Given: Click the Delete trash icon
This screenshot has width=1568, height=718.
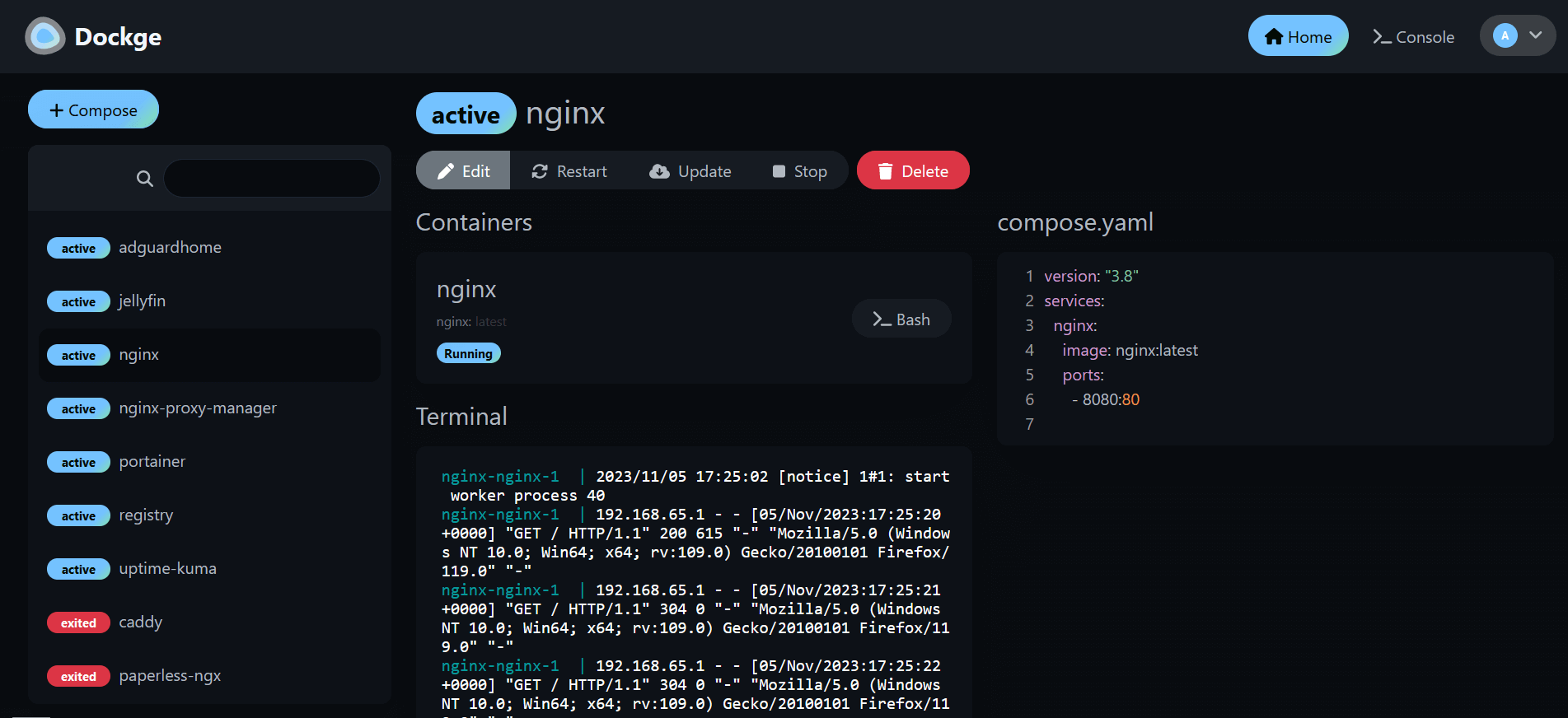Looking at the screenshot, I should pyautogui.click(x=886, y=171).
